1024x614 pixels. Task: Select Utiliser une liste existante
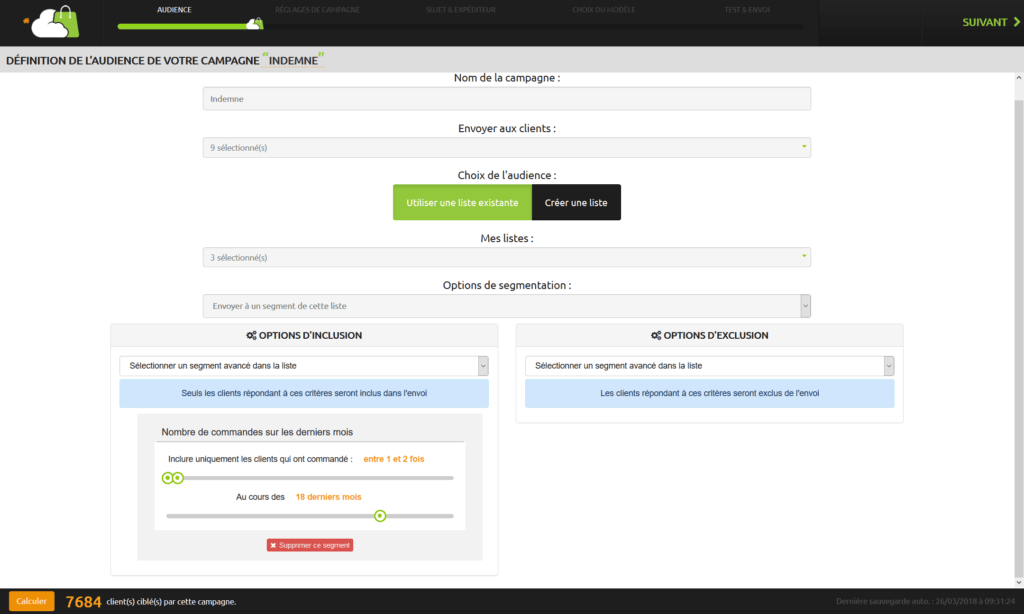(x=462, y=202)
